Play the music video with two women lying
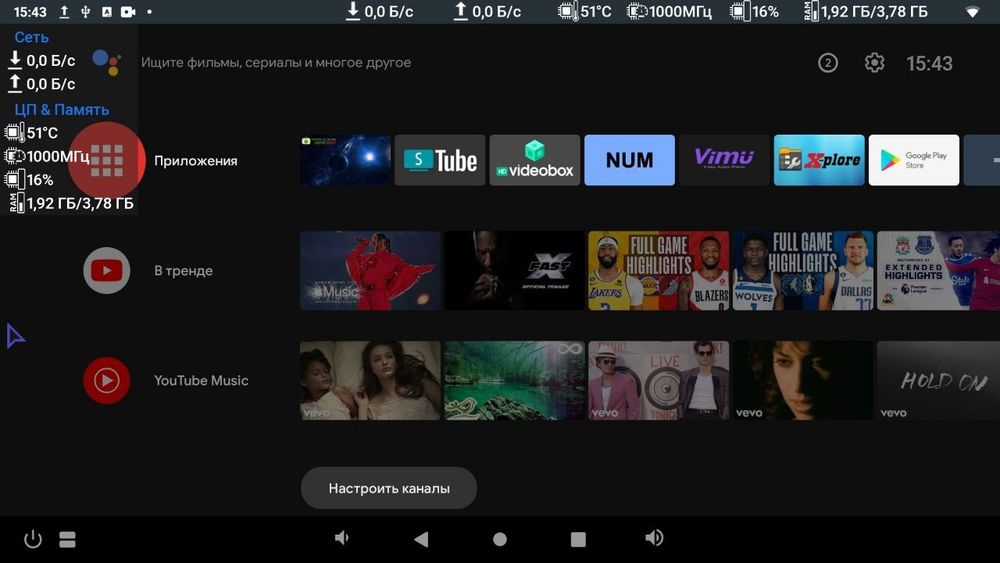Screen dimensions: 1000x563 pyautogui.click(x=371, y=381)
